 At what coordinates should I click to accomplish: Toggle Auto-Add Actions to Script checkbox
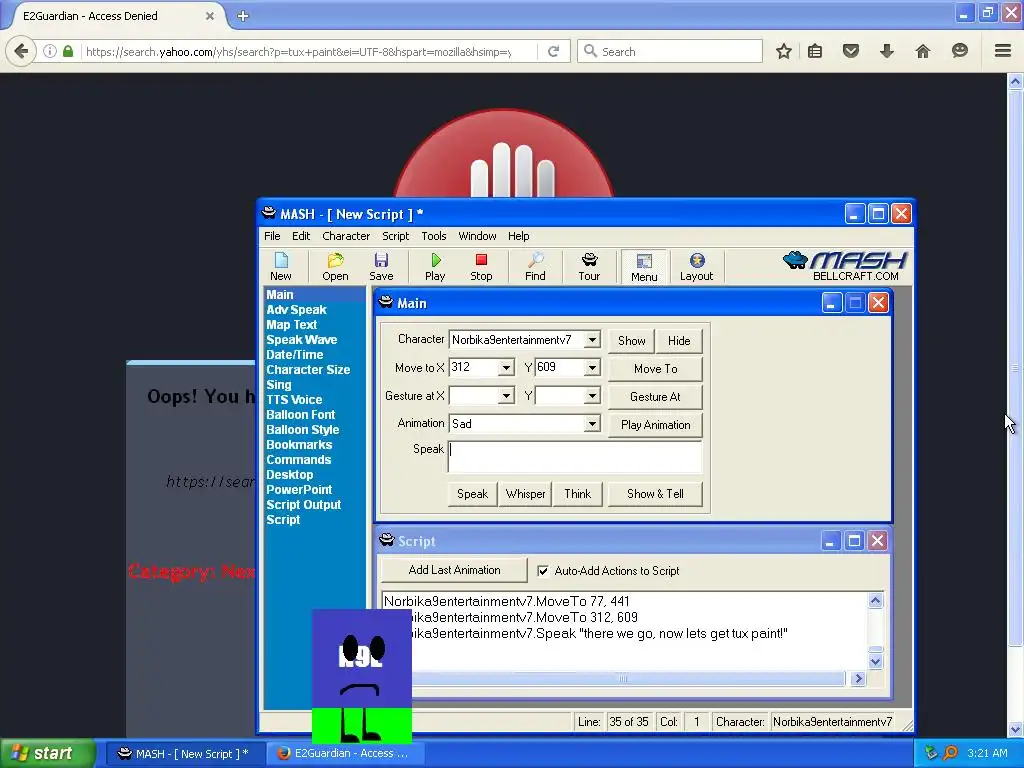543,571
